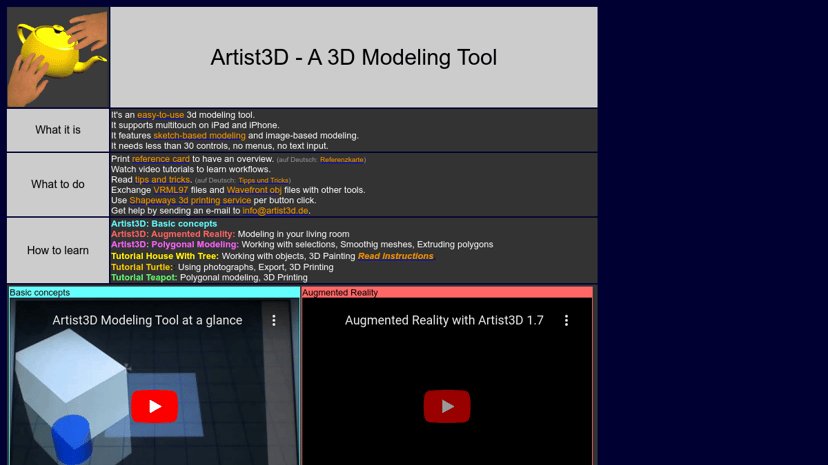The width and height of the screenshot is (828, 465).
Task: Visit Shapeways 3d printing service link
Action: [x=190, y=200]
